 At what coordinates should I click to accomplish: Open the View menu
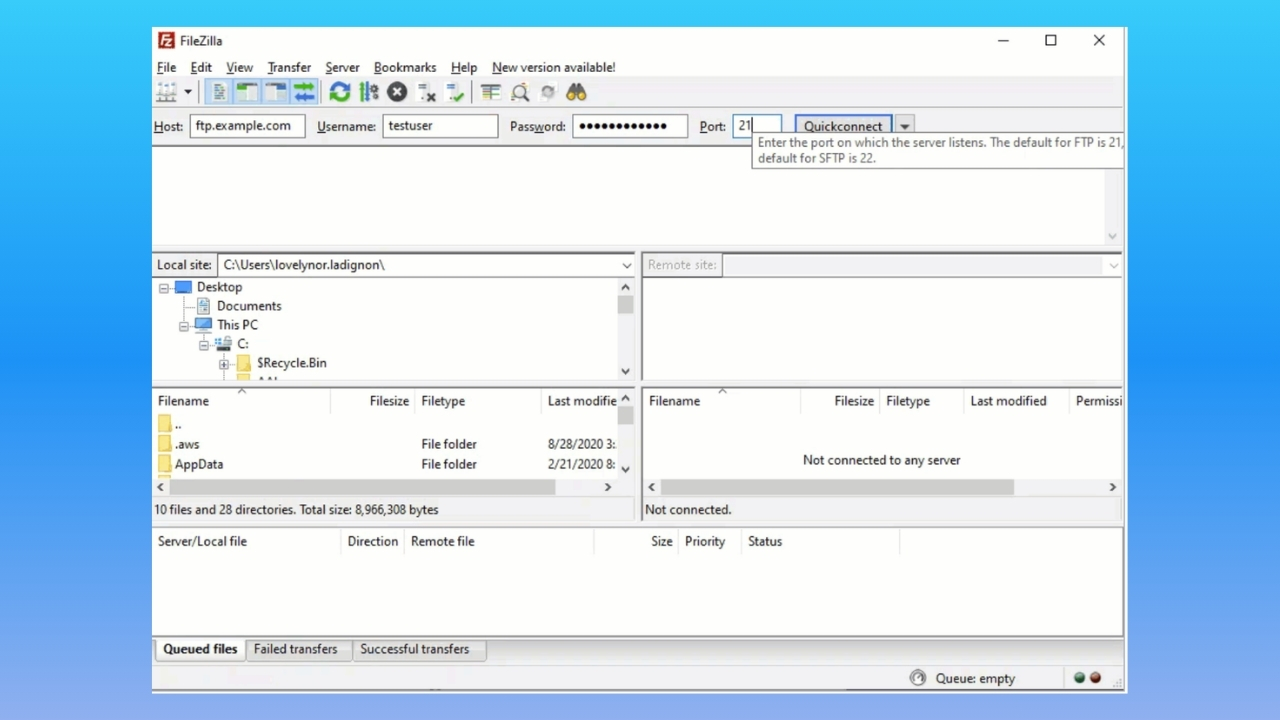(x=239, y=67)
